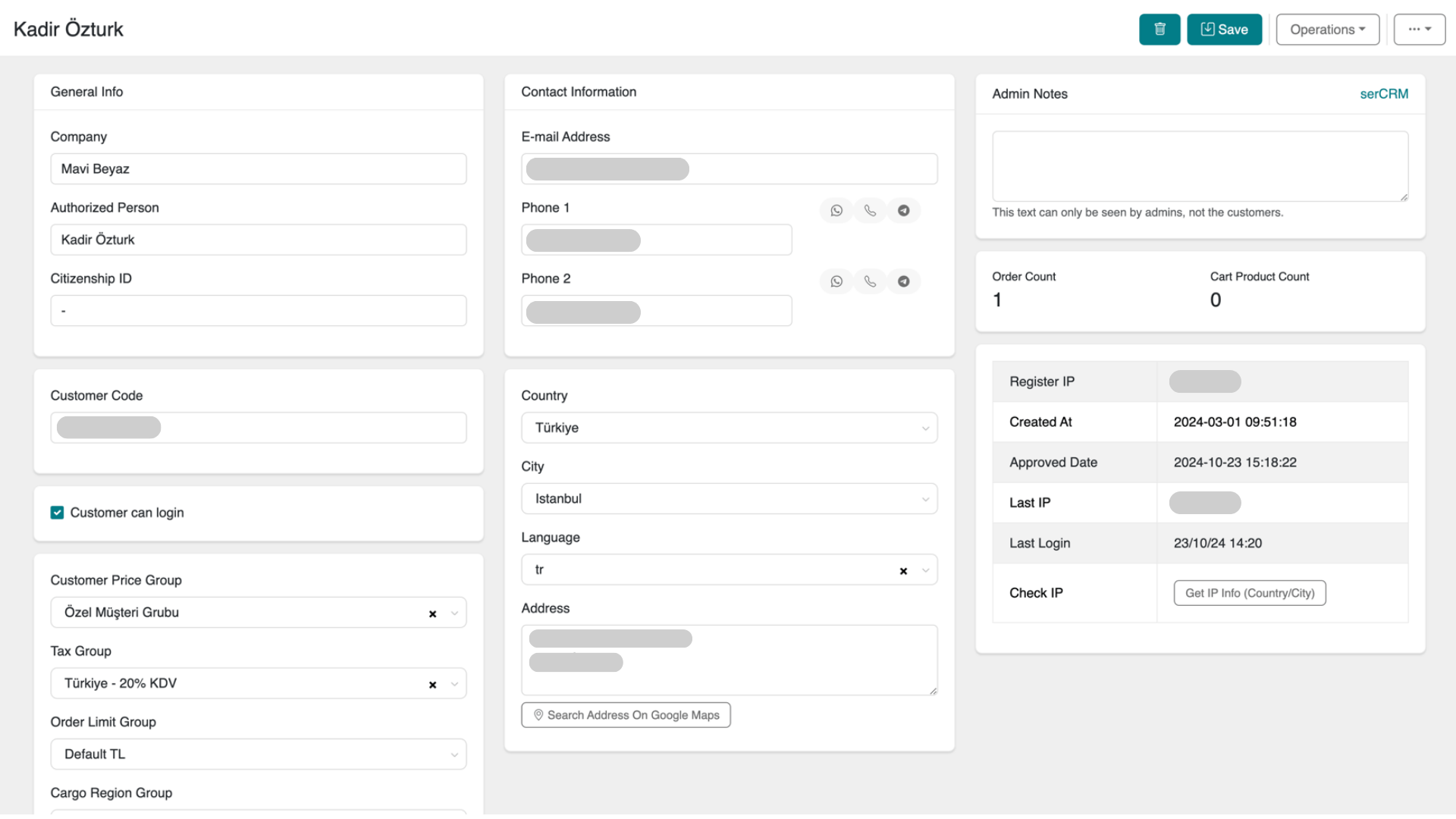Open the Order Limit Group dropdown
1456x819 pixels.
point(453,754)
